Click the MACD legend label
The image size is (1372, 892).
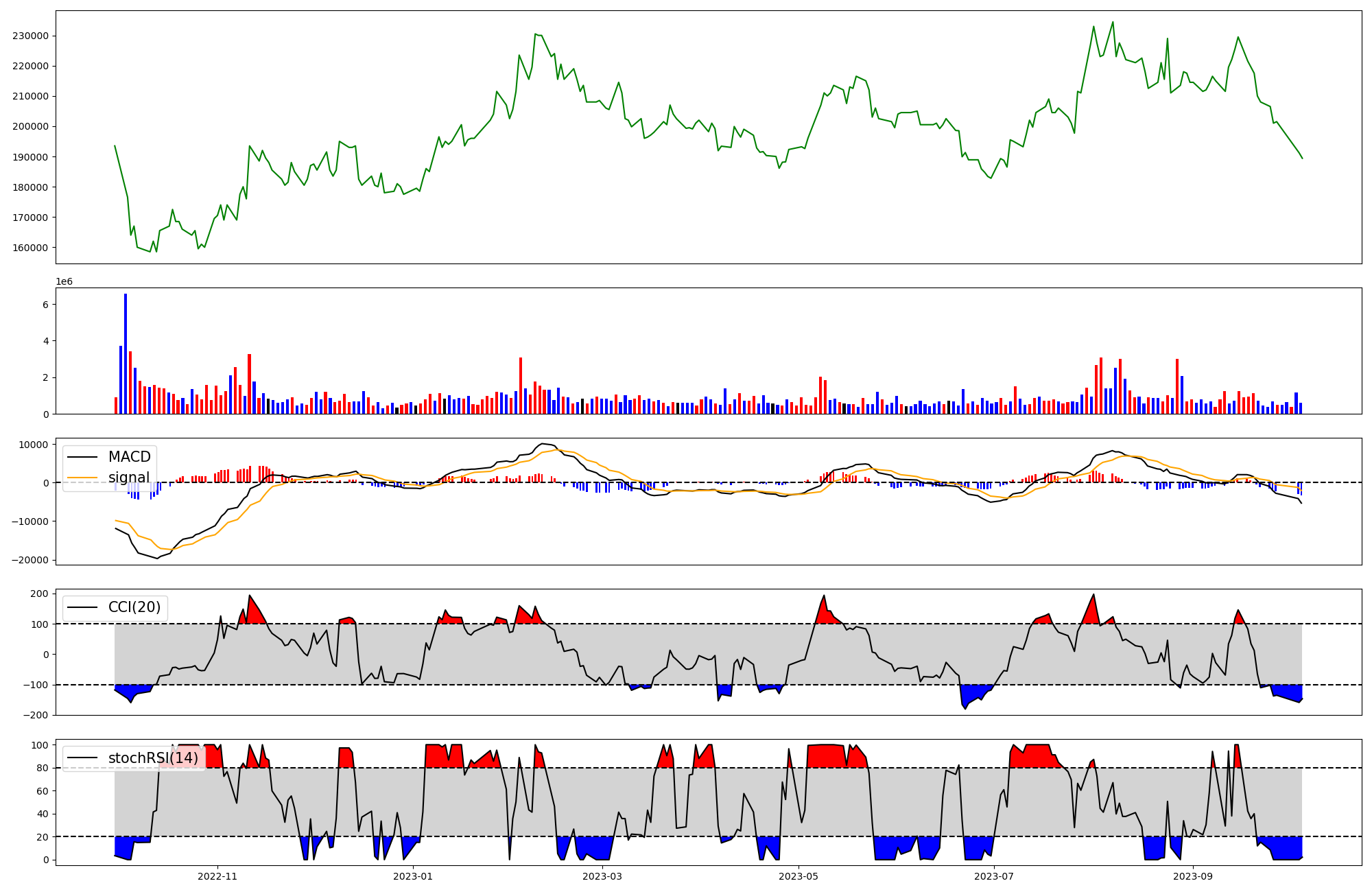pos(129,457)
